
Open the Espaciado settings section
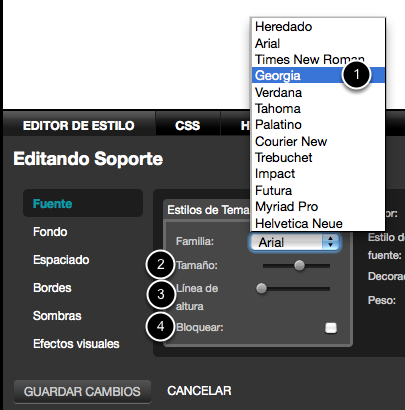[x=61, y=260]
